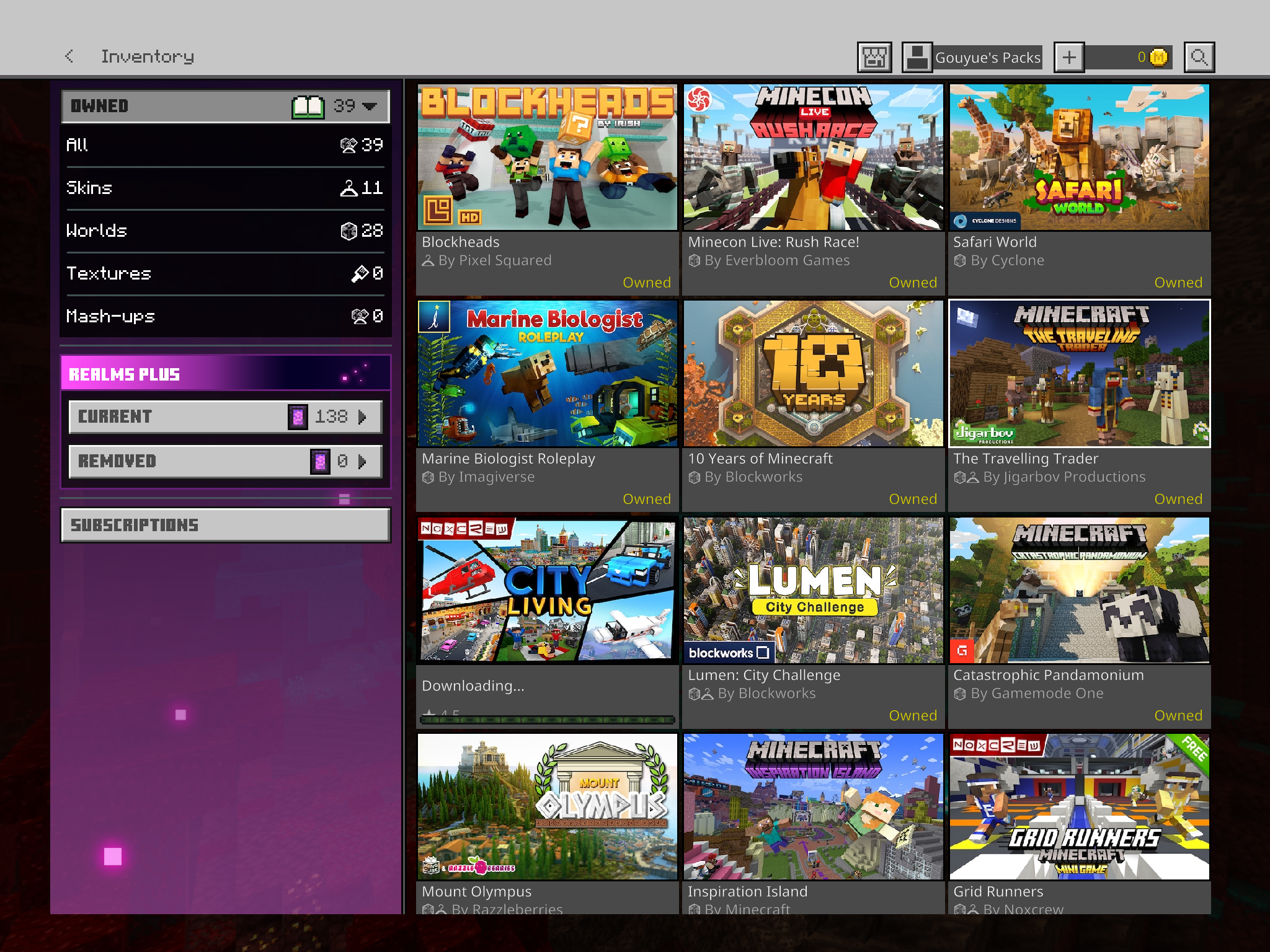Open the Safari World pack thumbnail

click(x=1079, y=158)
